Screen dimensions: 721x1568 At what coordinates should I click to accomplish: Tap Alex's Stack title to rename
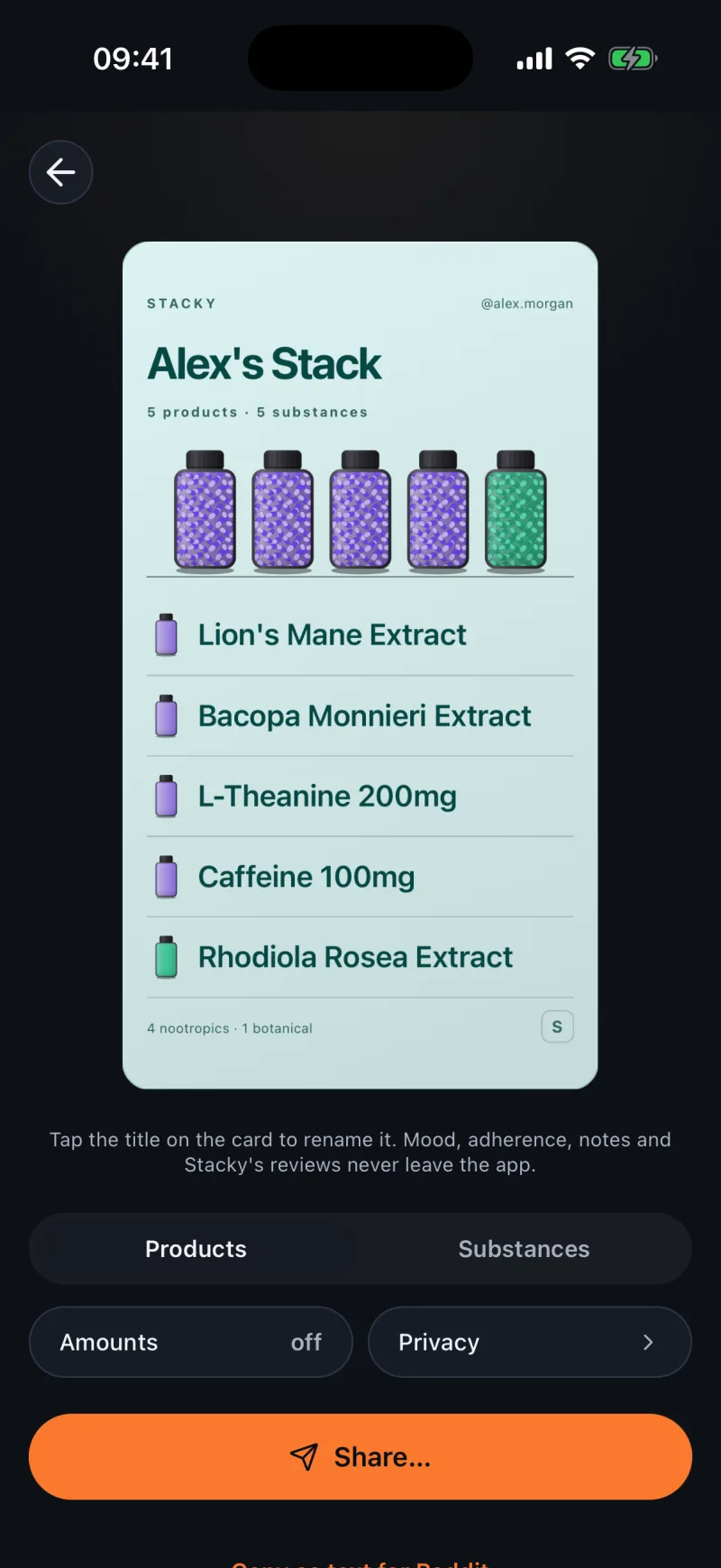tap(264, 364)
